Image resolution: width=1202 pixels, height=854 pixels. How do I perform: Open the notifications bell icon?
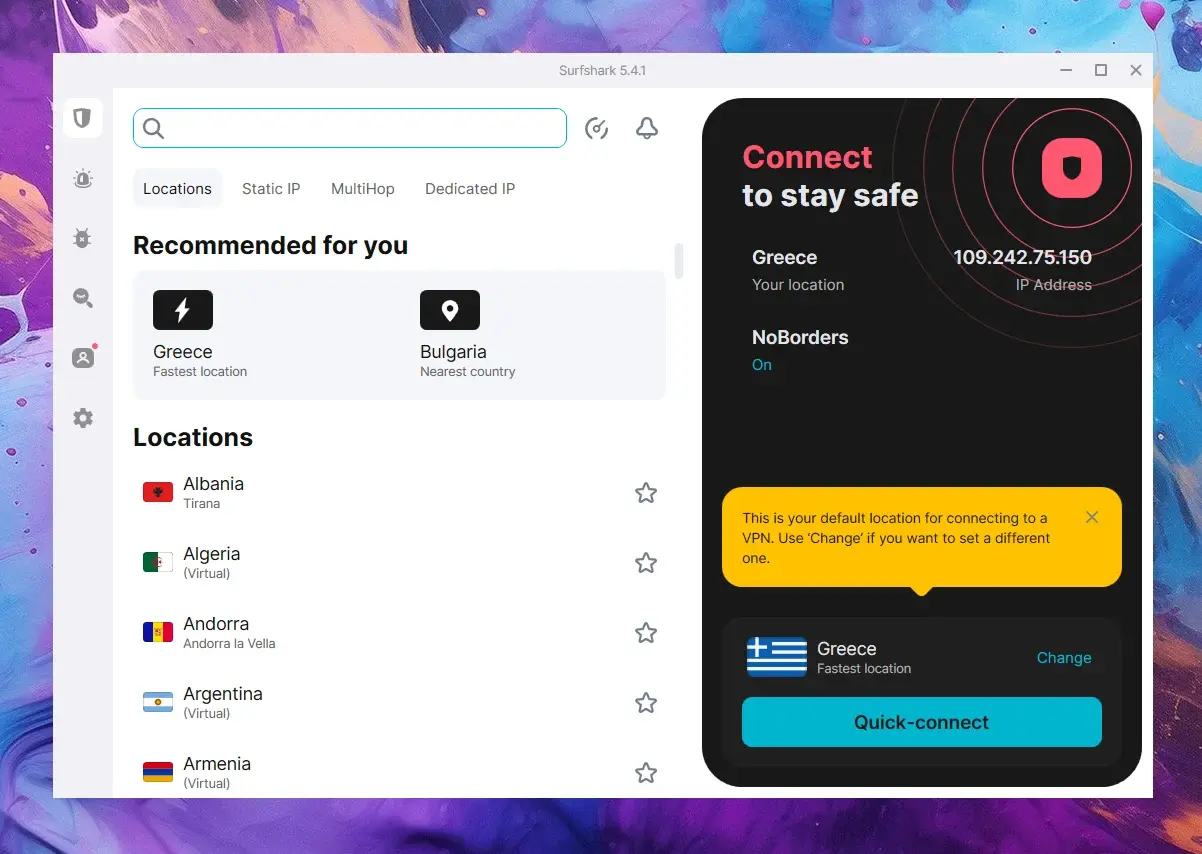pyautogui.click(x=647, y=128)
